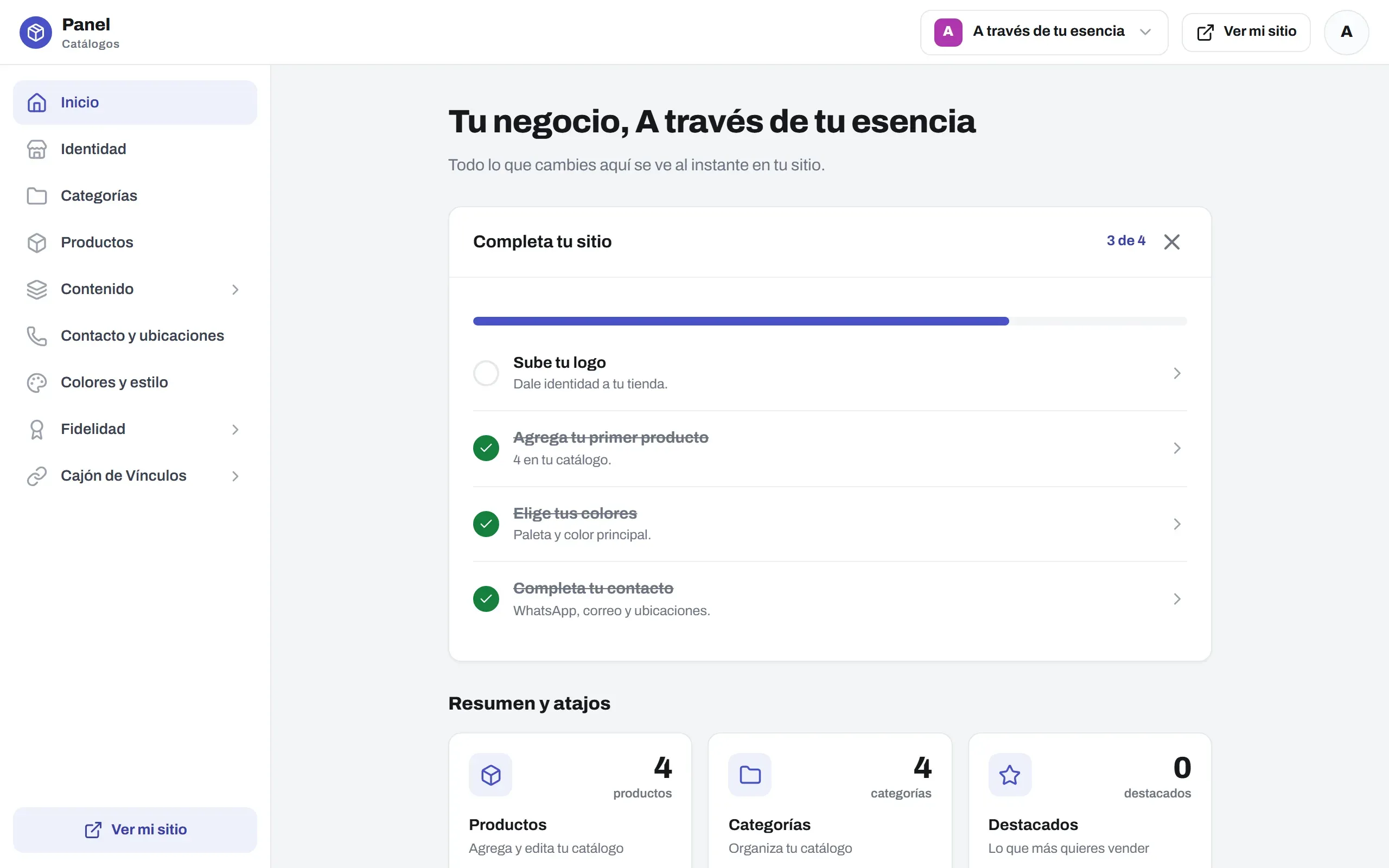Click the Cajón de Vínculos link icon
The height and width of the screenshot is (868, 1389).
[37, 476]
